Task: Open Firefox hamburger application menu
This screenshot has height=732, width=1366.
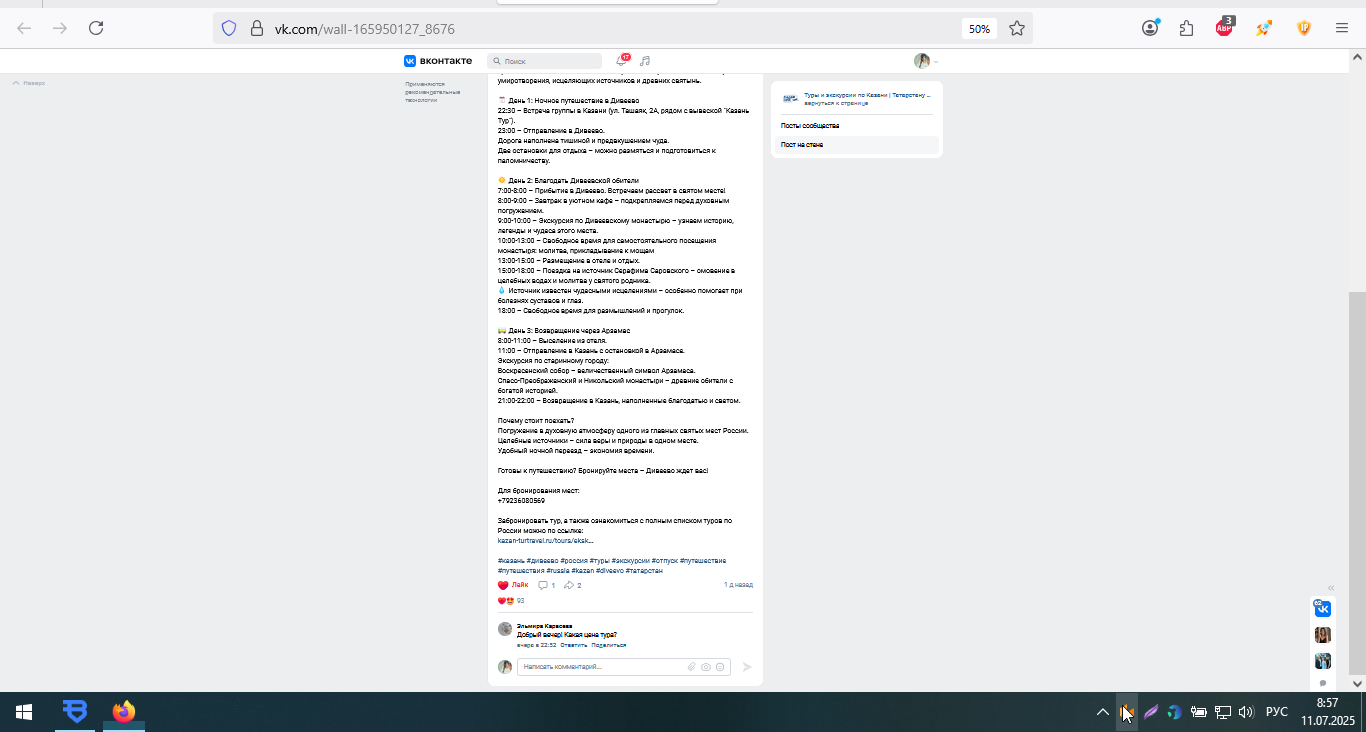Action: 1342,28
